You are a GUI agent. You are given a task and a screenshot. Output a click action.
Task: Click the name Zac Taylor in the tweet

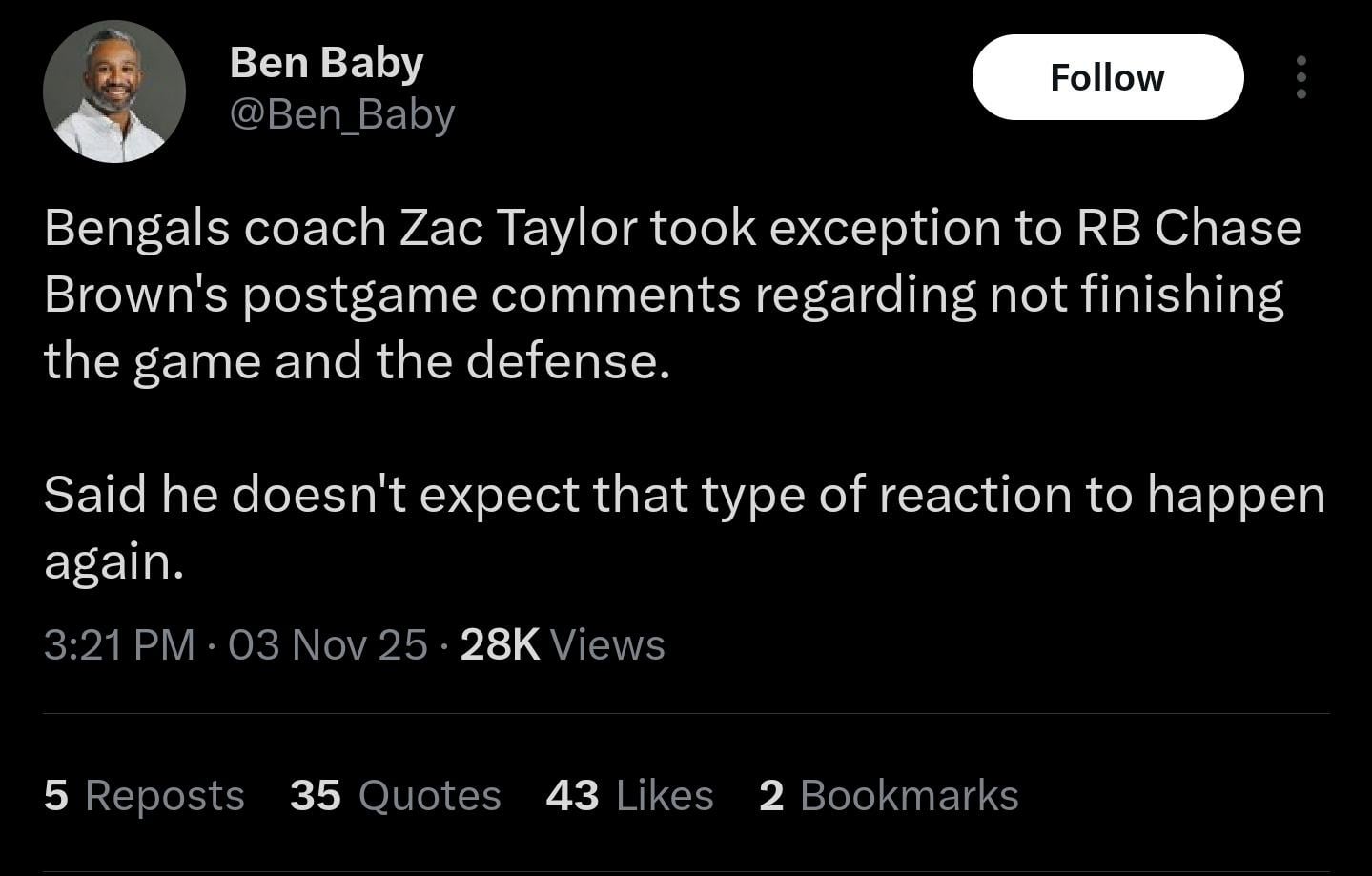(x=518, y=229)
